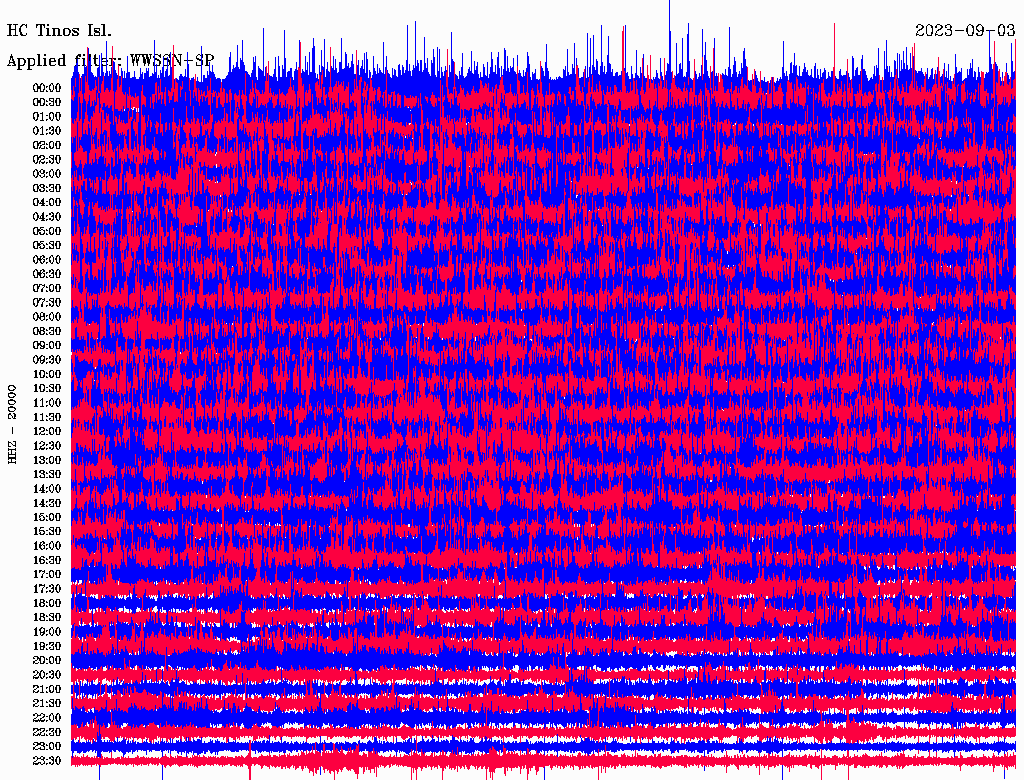Select the 23:00 time row label
Viewport: 1024px width, 780px height.
tap(47, 747)
